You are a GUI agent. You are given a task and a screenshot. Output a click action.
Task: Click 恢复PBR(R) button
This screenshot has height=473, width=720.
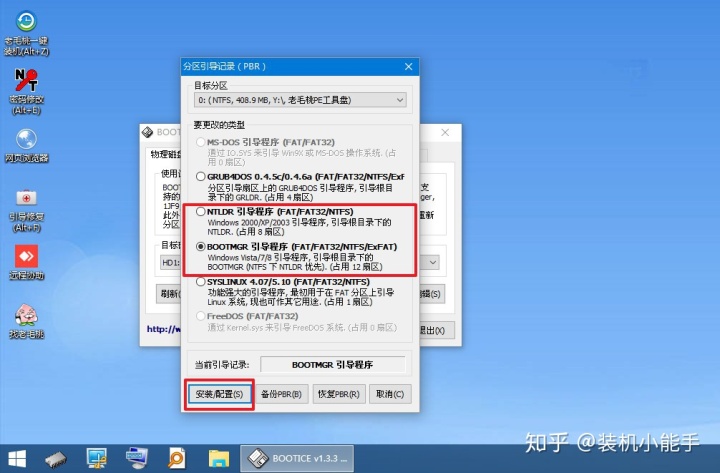coord(339,394)
